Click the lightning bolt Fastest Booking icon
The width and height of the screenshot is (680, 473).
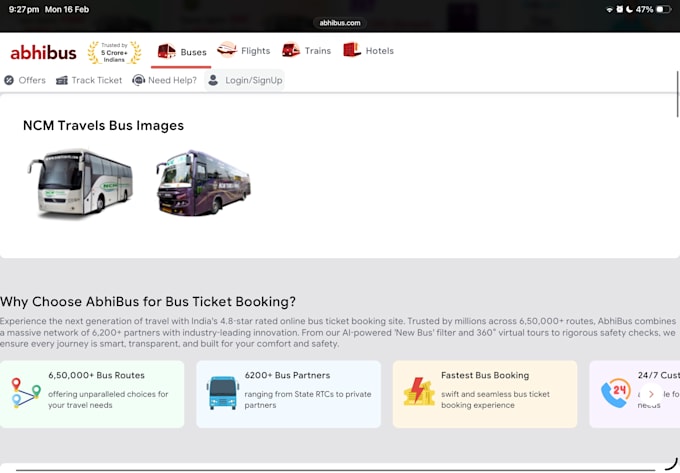[419, 391]
